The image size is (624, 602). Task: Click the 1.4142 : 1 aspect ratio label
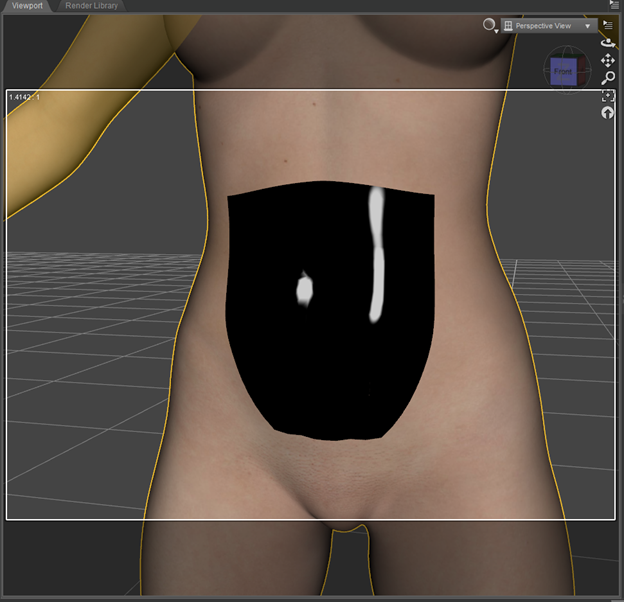click(25, 97)
